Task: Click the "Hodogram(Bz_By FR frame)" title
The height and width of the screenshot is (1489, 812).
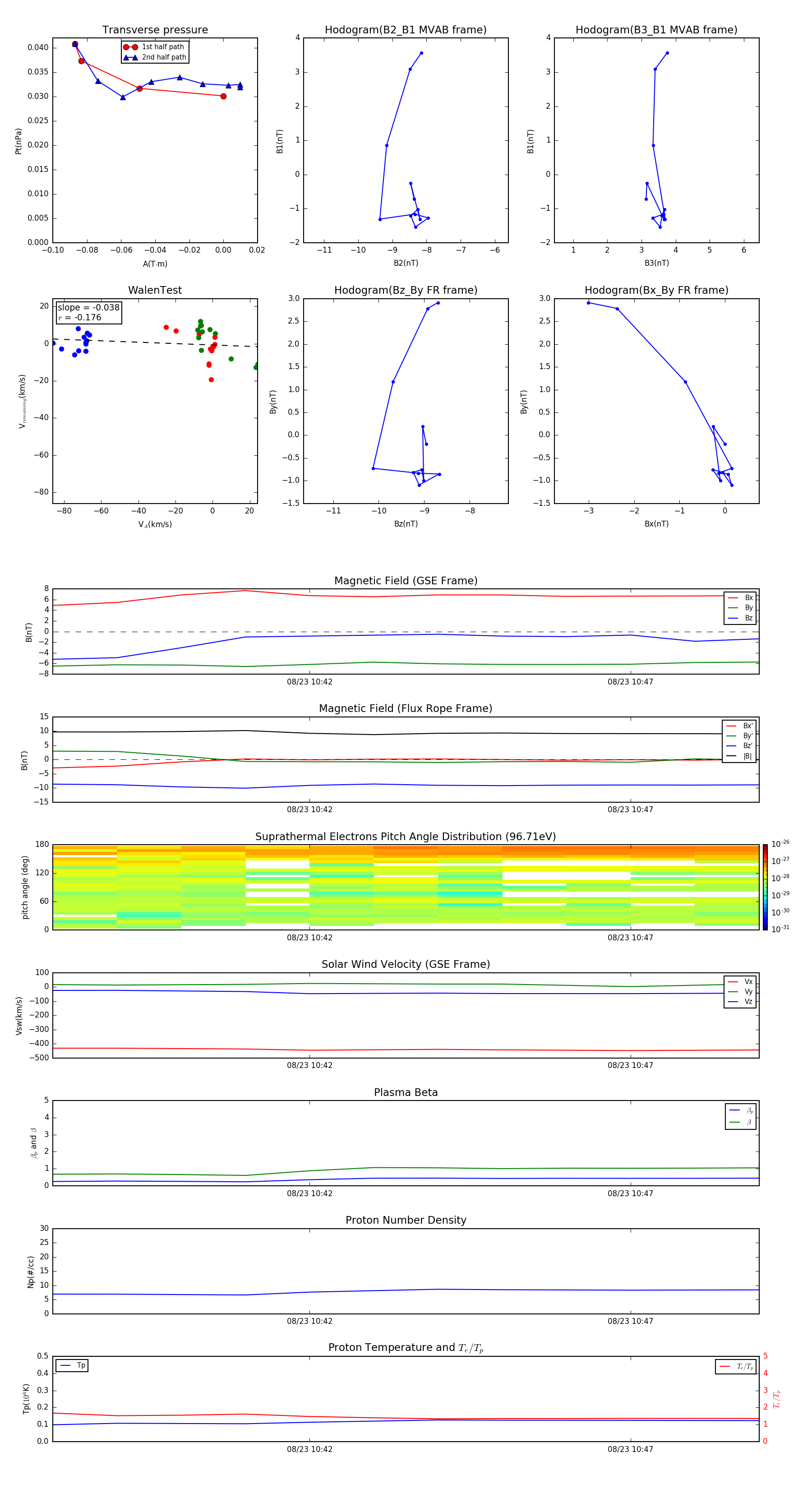Action: [x=406, y=290]
